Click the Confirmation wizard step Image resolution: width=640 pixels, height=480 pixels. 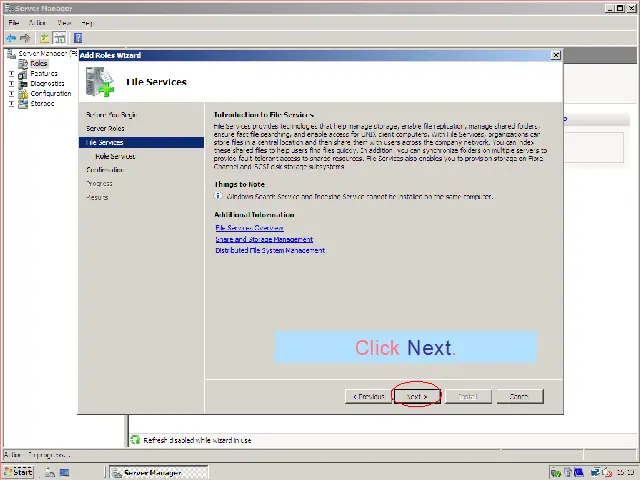point(105,170)
